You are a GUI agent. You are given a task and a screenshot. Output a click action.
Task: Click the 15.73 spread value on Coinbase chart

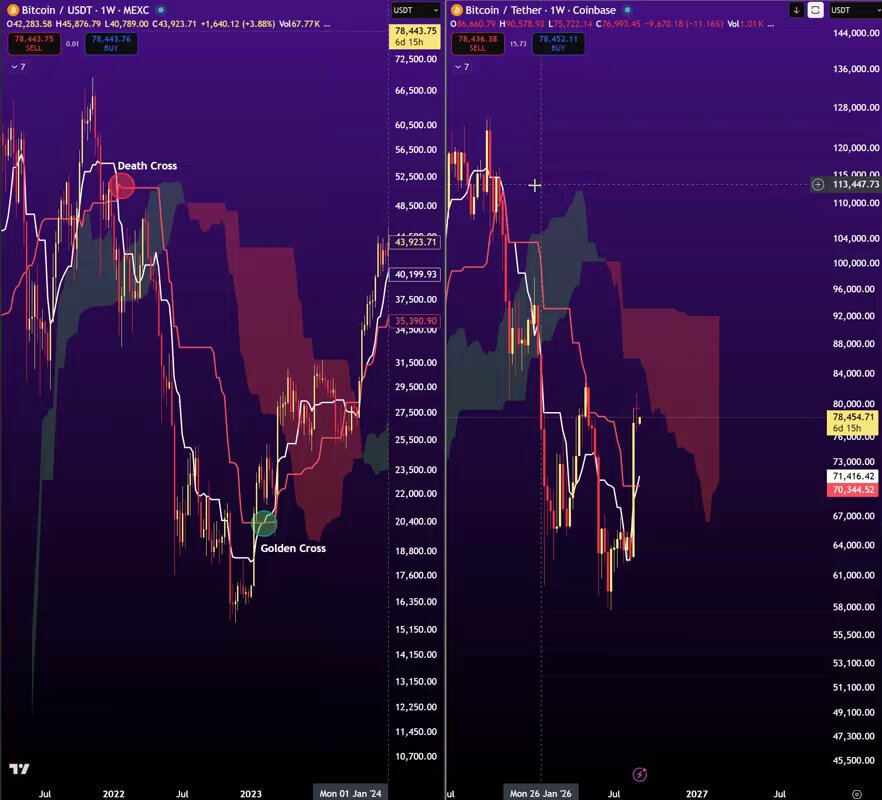tap(518, 44)
